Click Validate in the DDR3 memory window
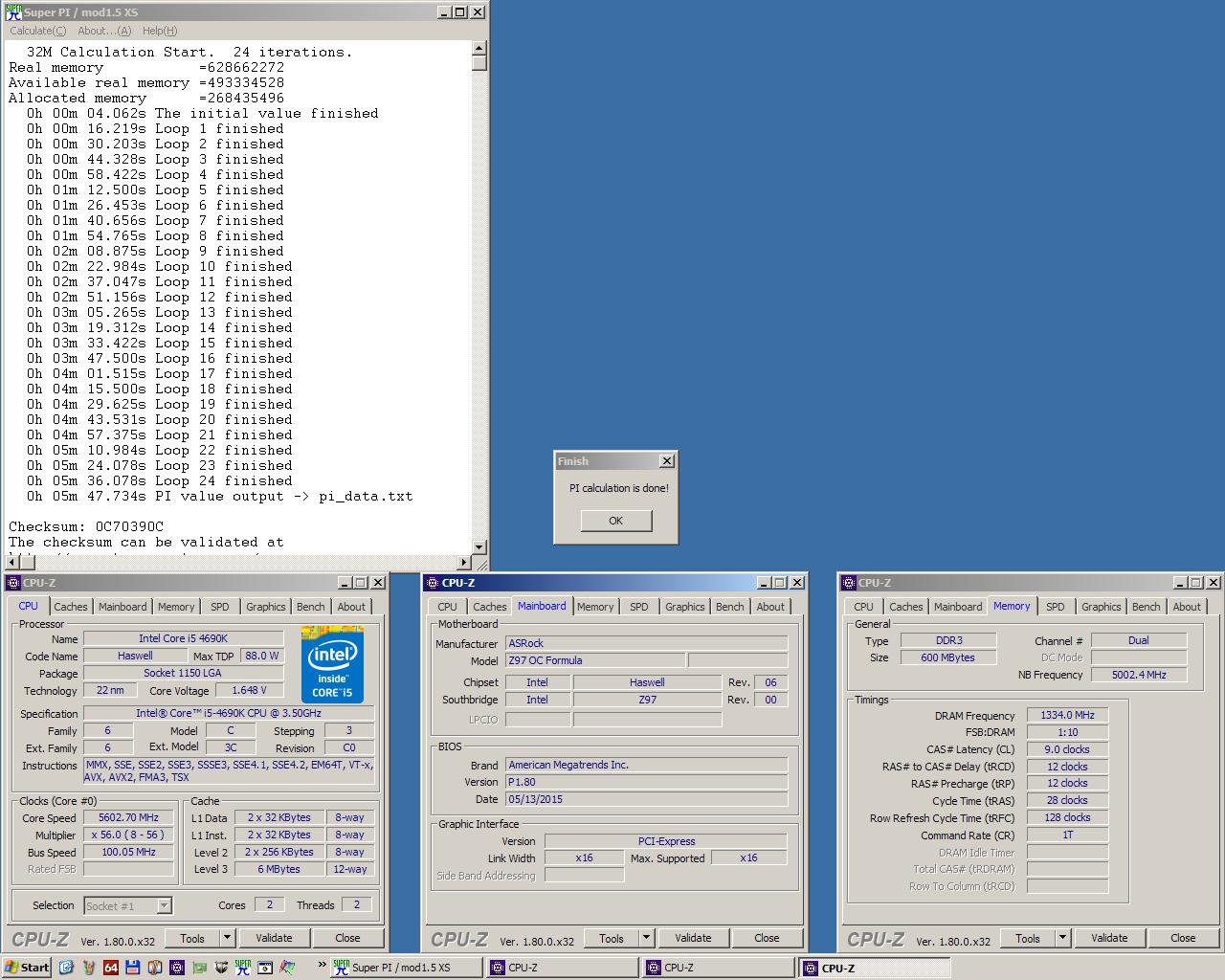This screenshot has width=1225, height=980. point(1109,939)
